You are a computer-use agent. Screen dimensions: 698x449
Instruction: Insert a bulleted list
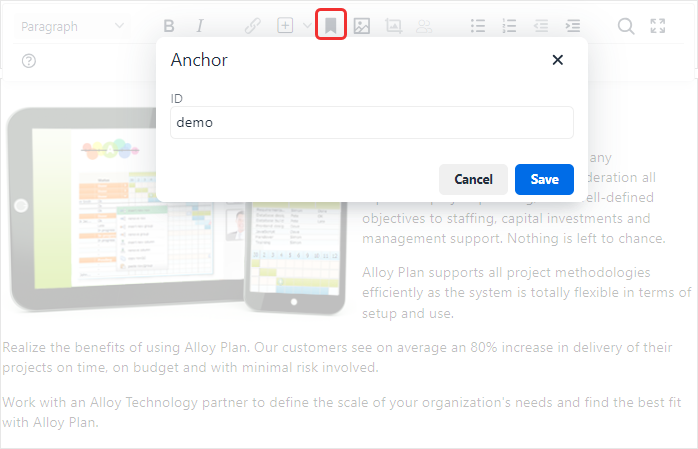tap(479, 26)
